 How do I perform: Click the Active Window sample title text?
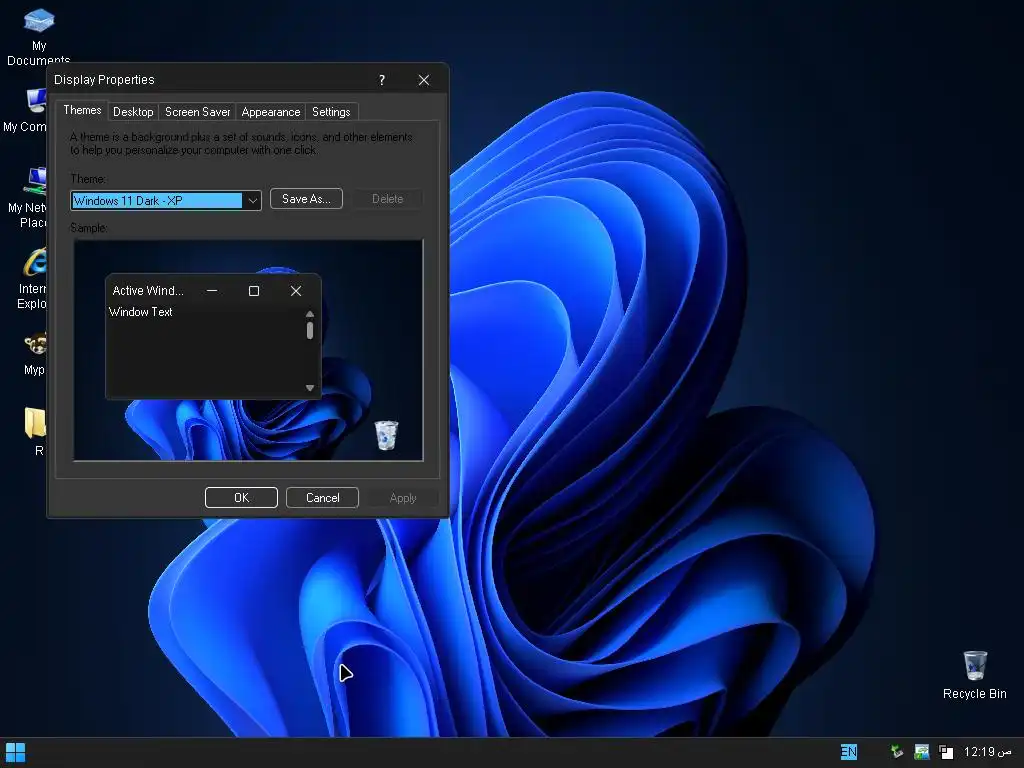click(x=148, y=291)
